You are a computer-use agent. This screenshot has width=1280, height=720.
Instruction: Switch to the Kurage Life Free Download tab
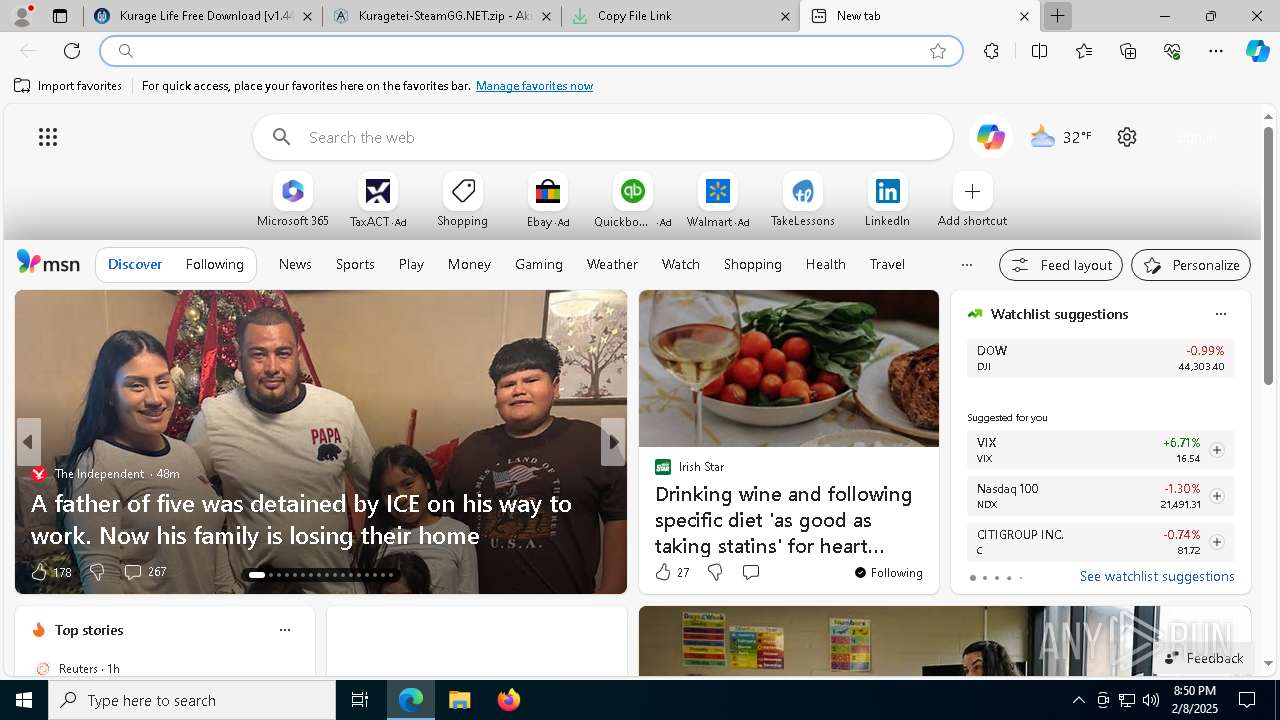tap(203, 16)
